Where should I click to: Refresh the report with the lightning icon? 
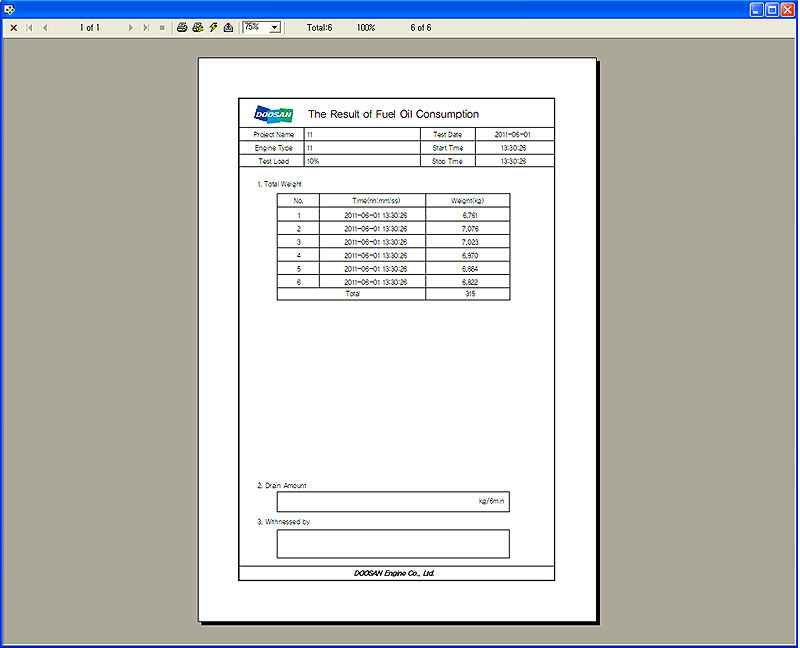pos(213,28)
